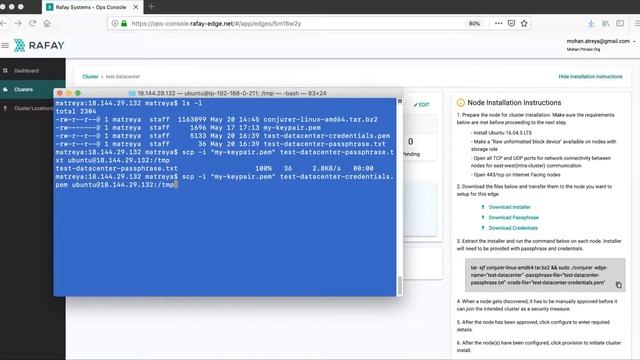Select the Rafay Systems - Ops Console tab
Viewport: 640px width, 360px height.
[x=92, y=7]
